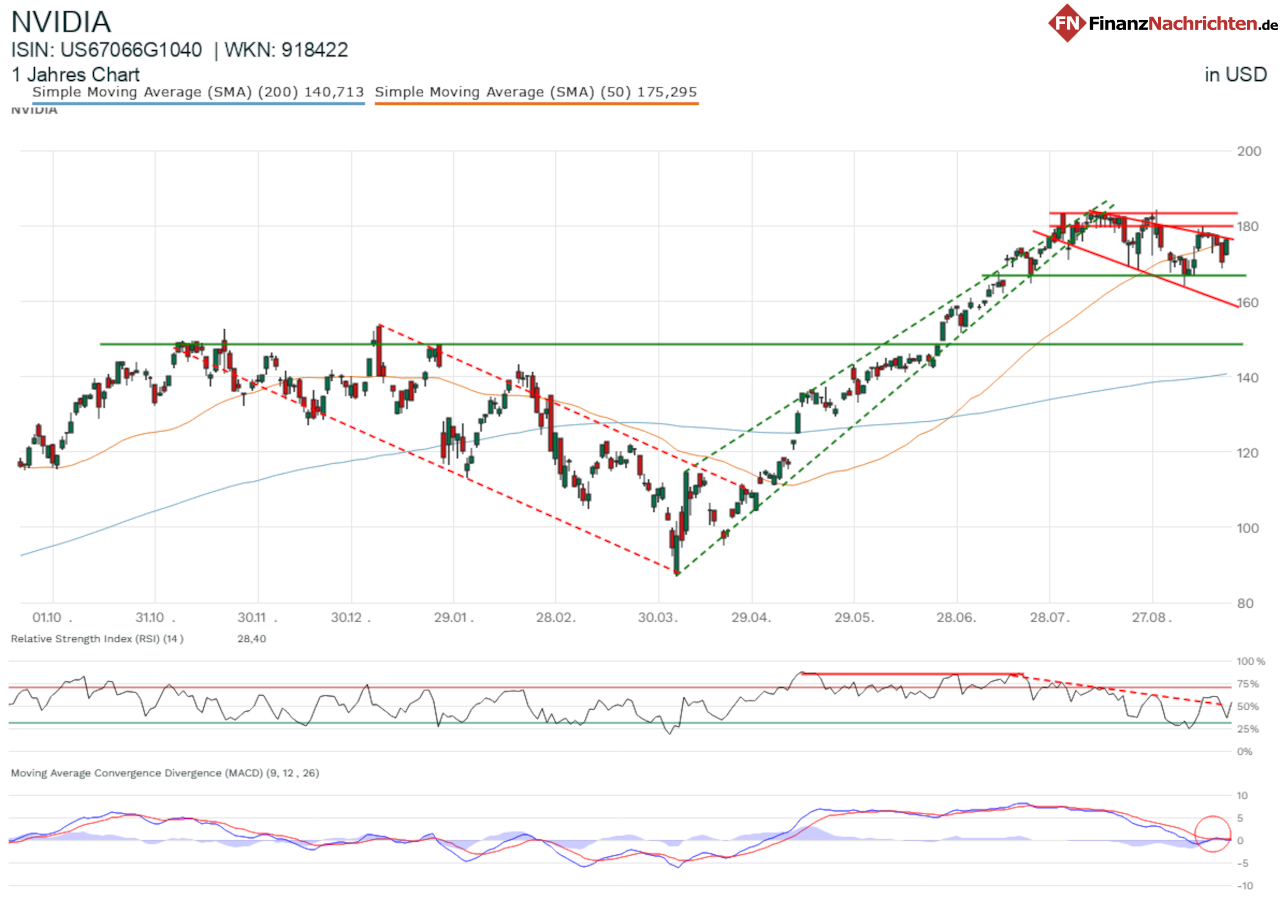Click the 100 price axis label
Viewport: 1280px width, 900px height.
tap(1248, 527)
